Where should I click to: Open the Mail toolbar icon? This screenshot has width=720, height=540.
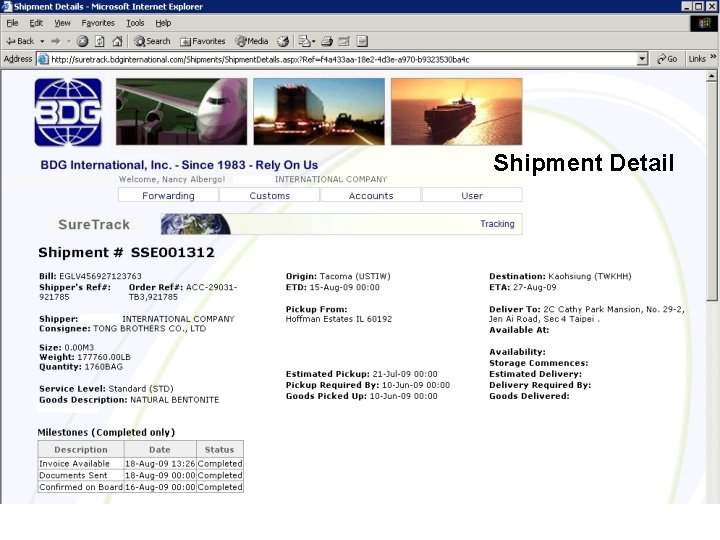pos(304,41)
